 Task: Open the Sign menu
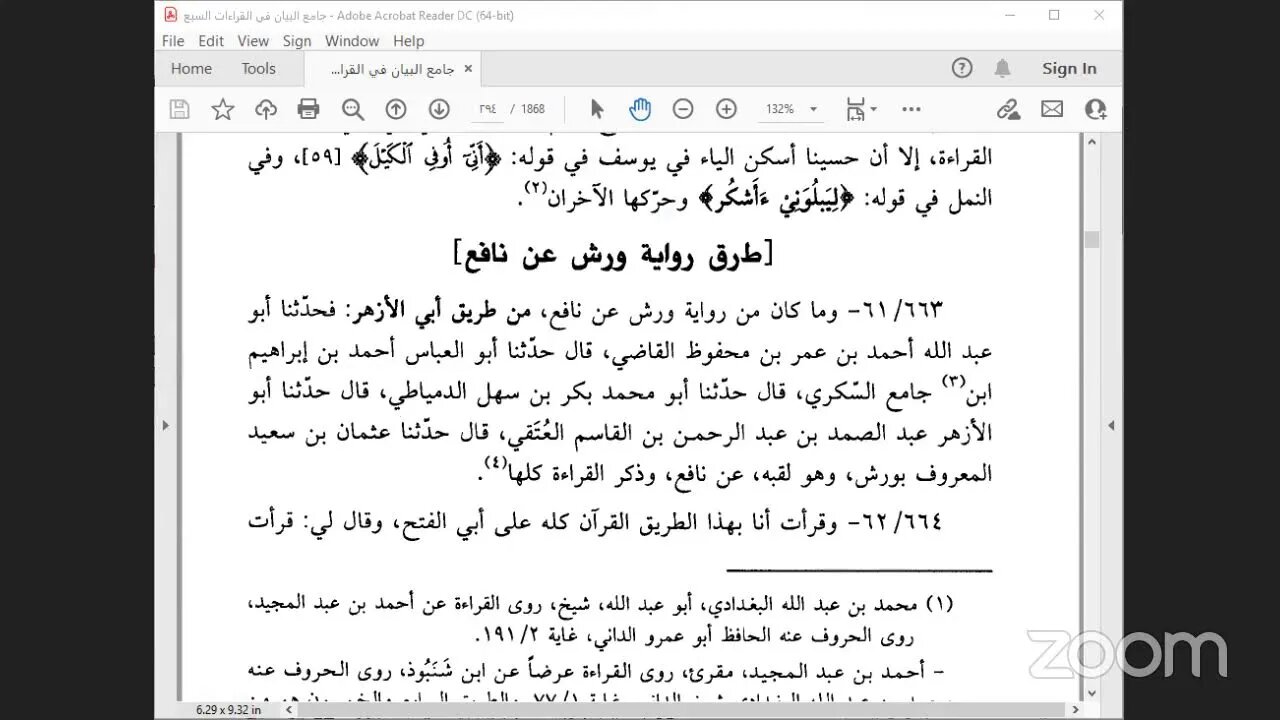297,41
